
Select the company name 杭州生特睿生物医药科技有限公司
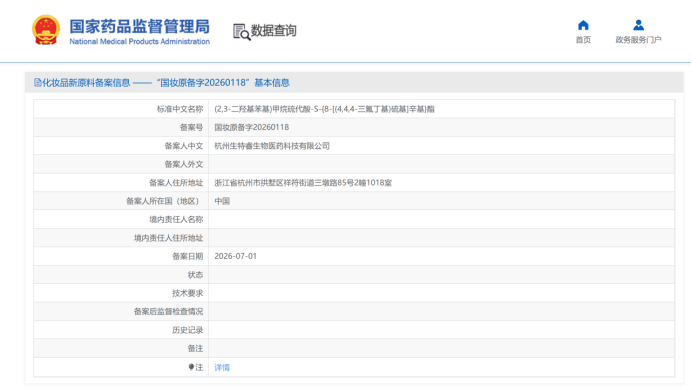(x=272, y=146)
